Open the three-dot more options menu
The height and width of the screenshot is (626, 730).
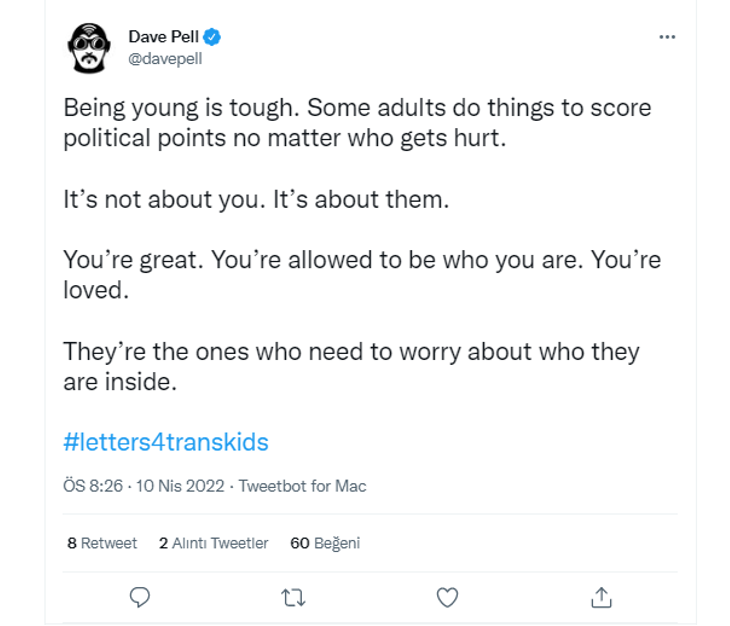(667, 37)
